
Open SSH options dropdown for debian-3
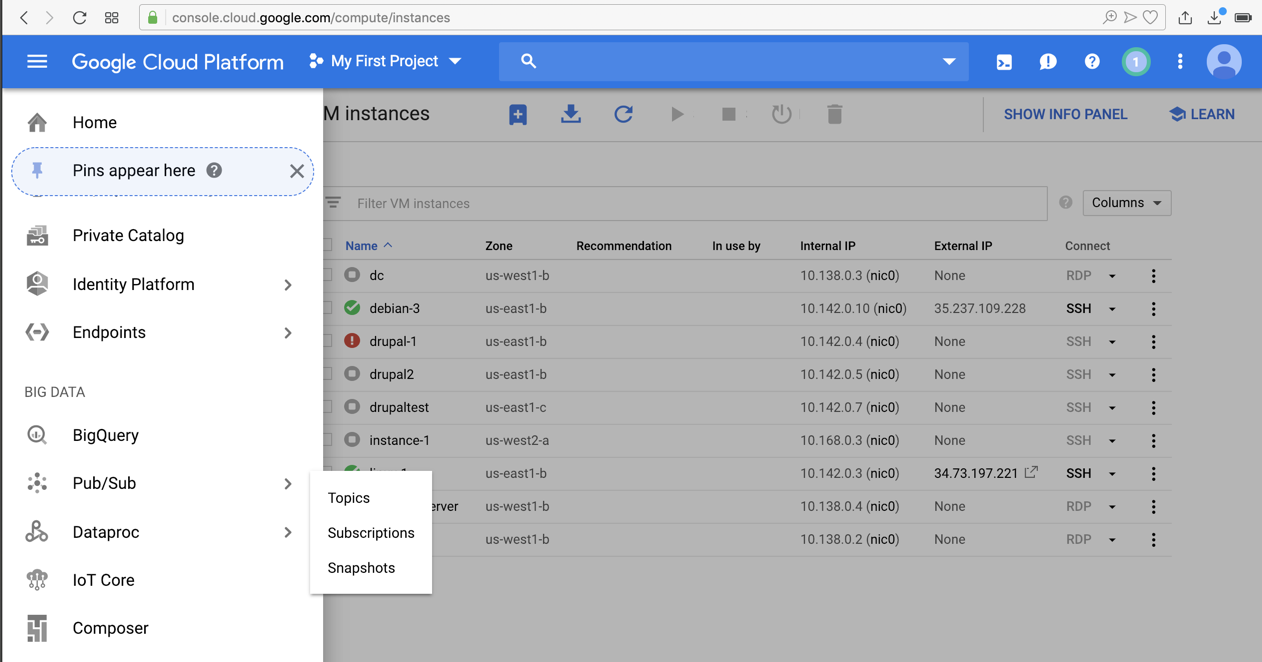pos(1112,309)
